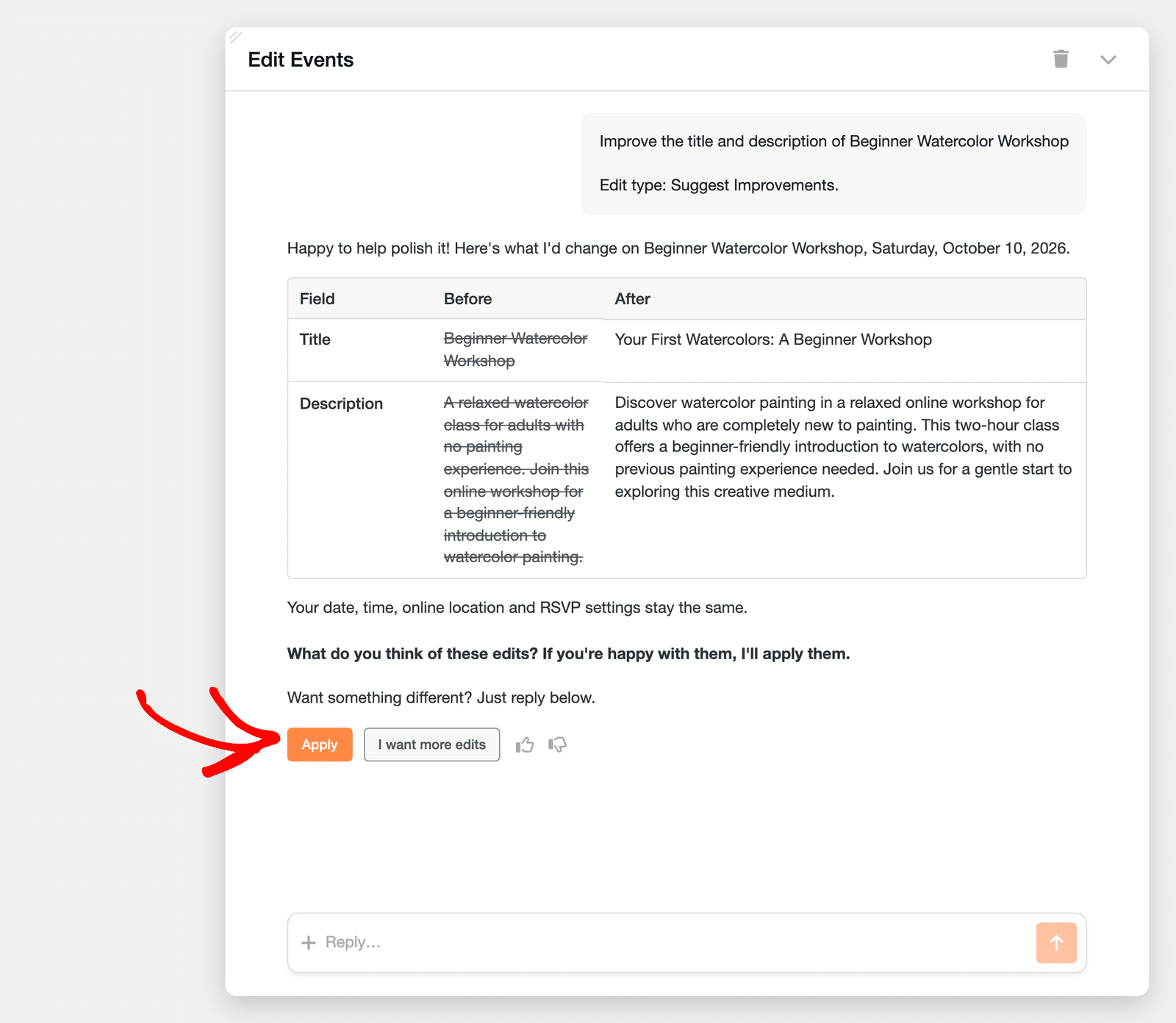Give thumbs down feedback on the suggestion
Screen dimensions: 1176x1023
coord(557,744)
